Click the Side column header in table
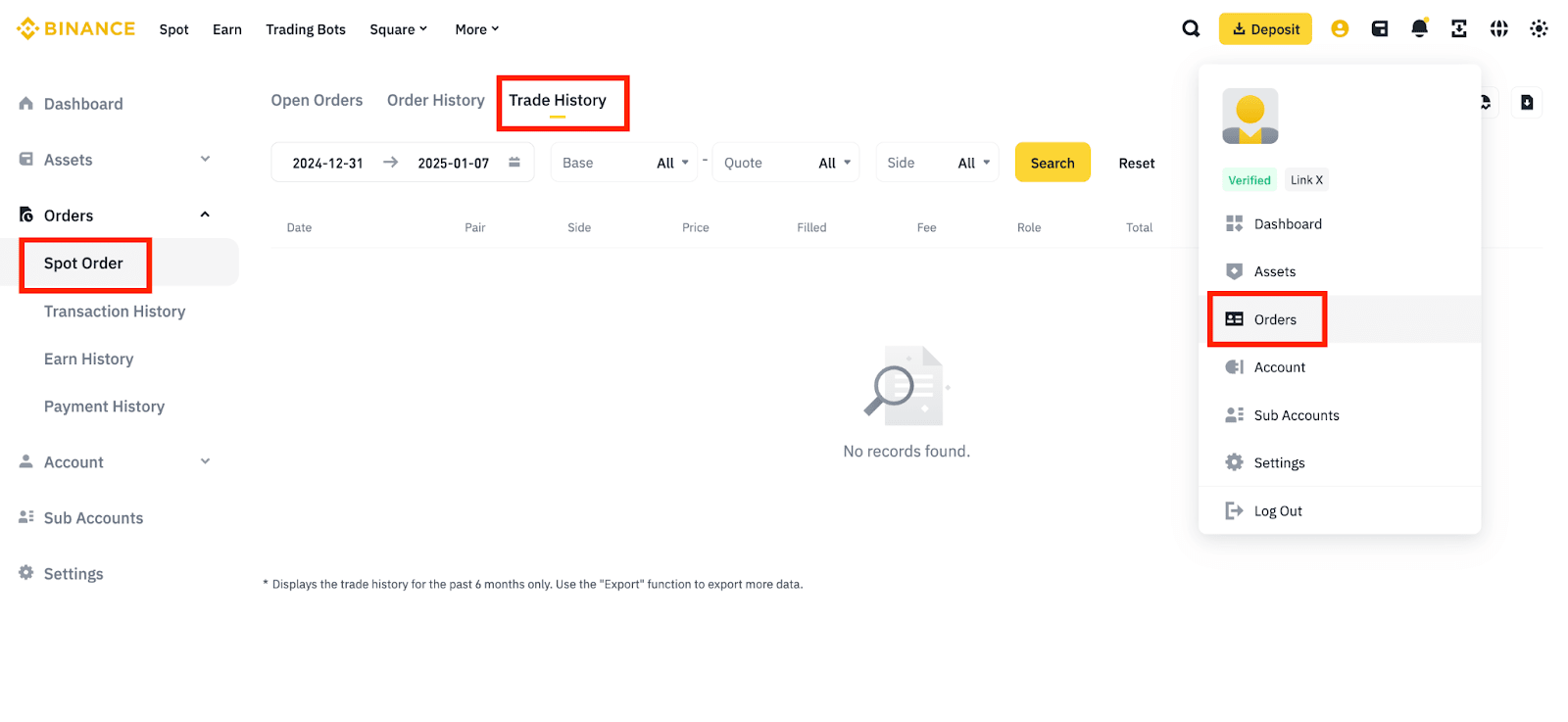The width and height of the screenshot is (1568, 722). pos(579,227)
